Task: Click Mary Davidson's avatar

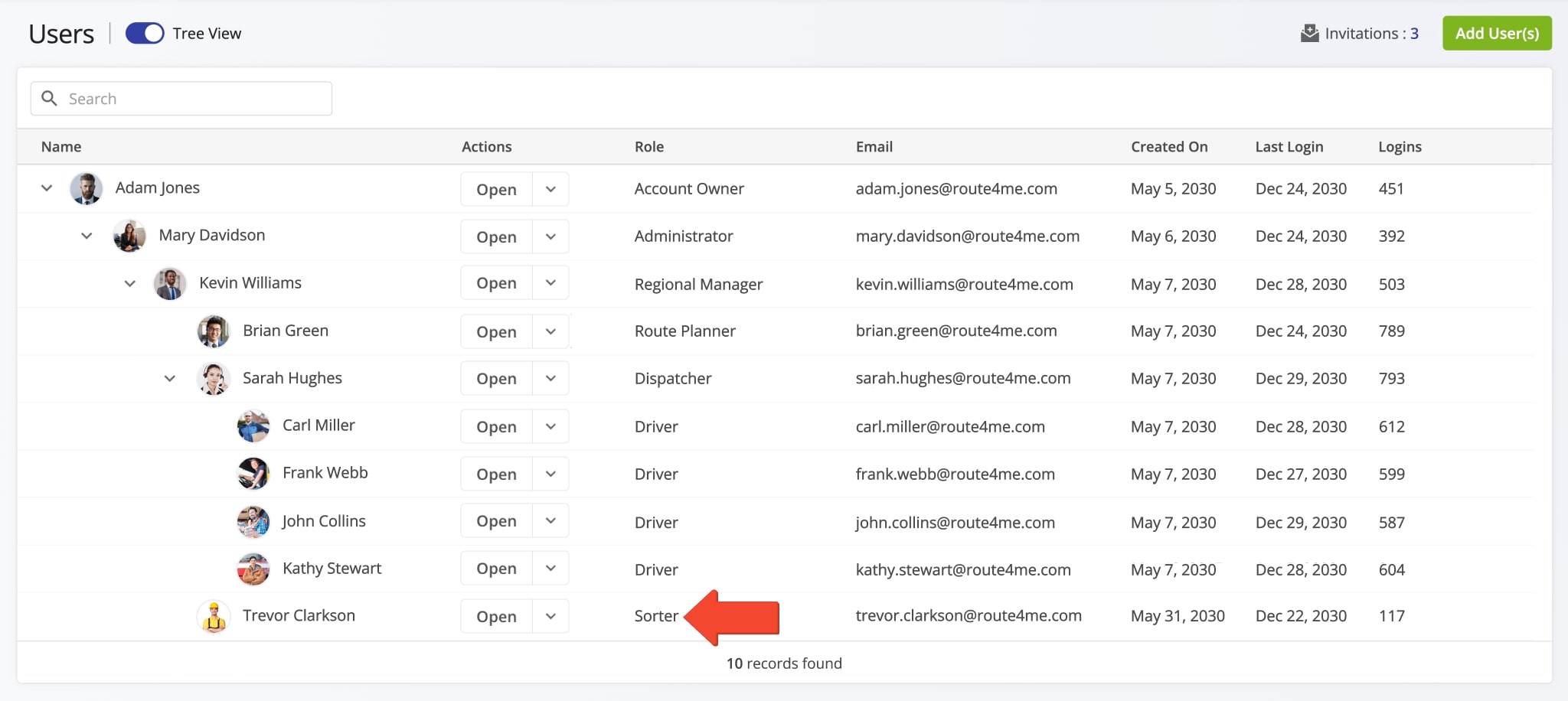Action: [129, 236]
